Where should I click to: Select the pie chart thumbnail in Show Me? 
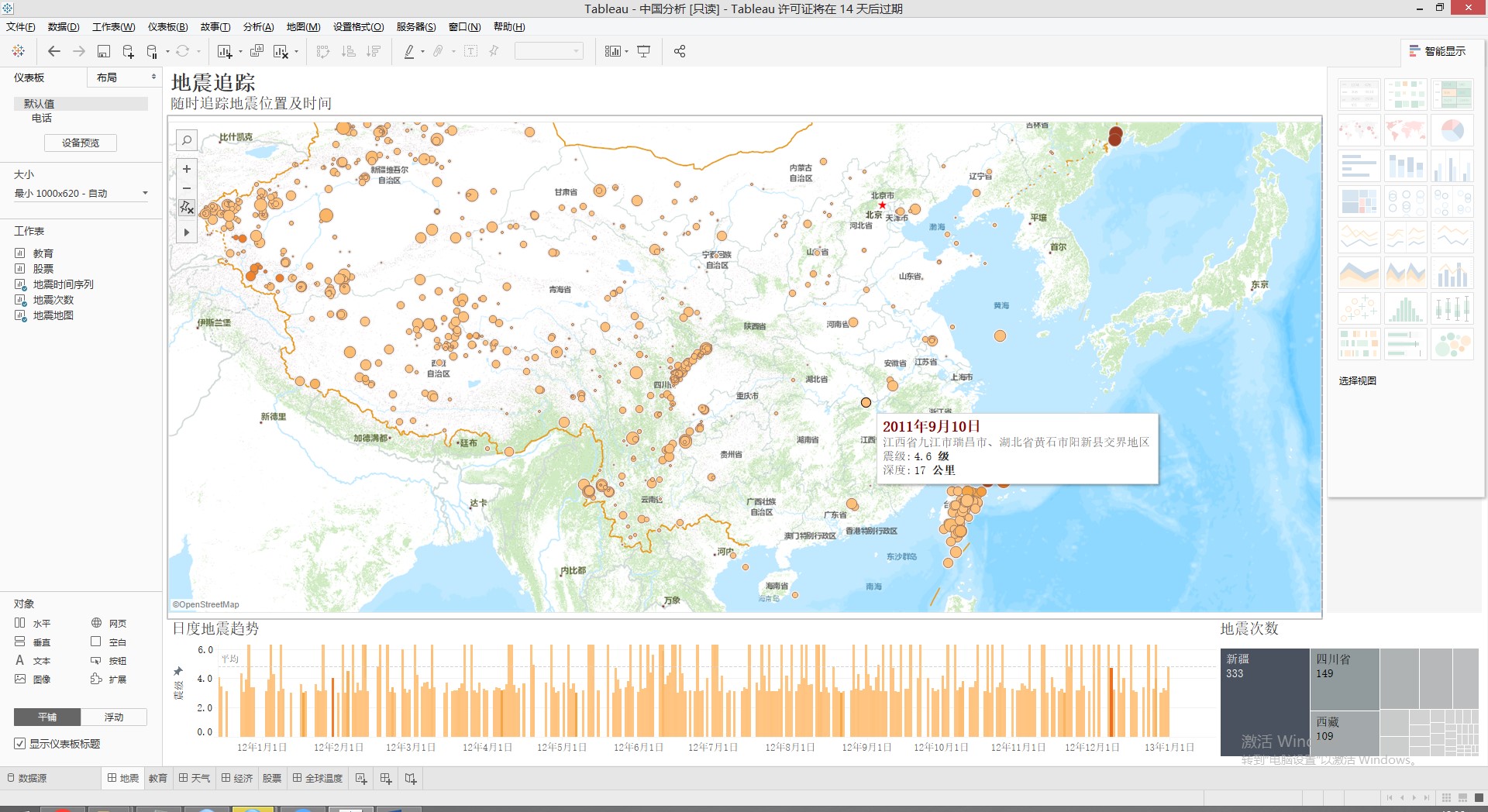[x=1452, y=130]
